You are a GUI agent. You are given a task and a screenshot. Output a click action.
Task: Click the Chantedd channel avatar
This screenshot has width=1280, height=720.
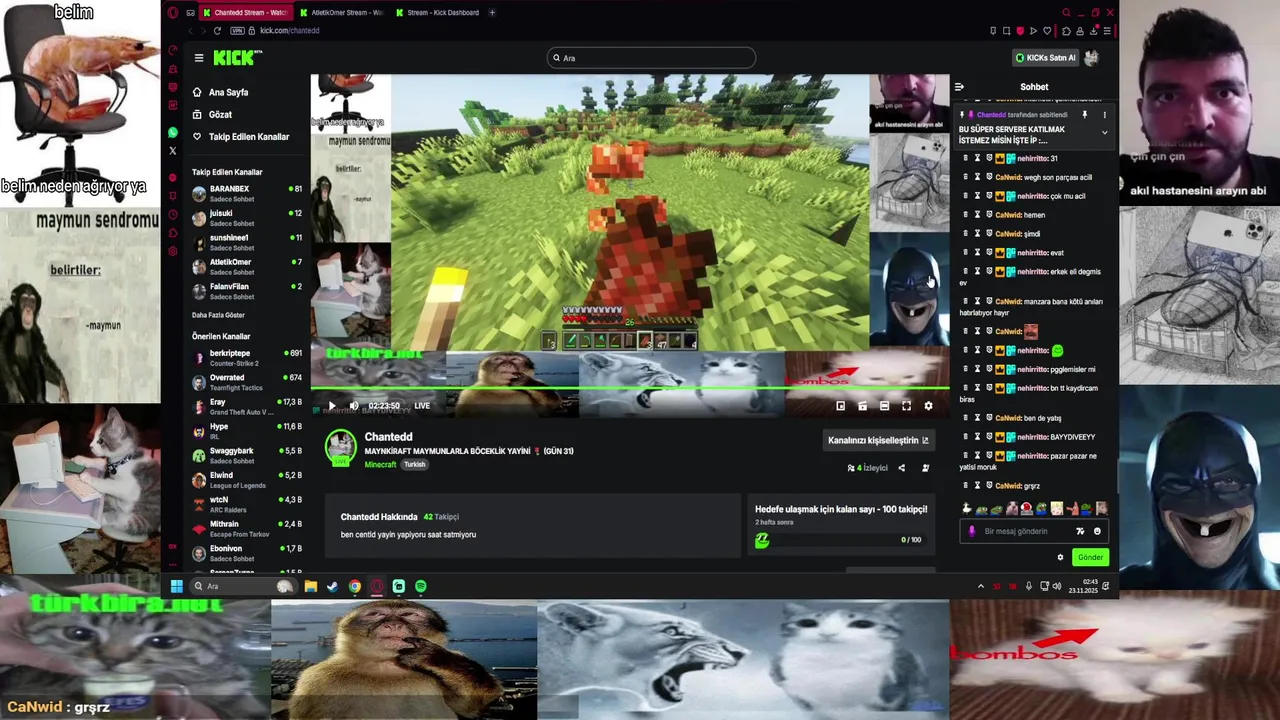tap(341, 447)
